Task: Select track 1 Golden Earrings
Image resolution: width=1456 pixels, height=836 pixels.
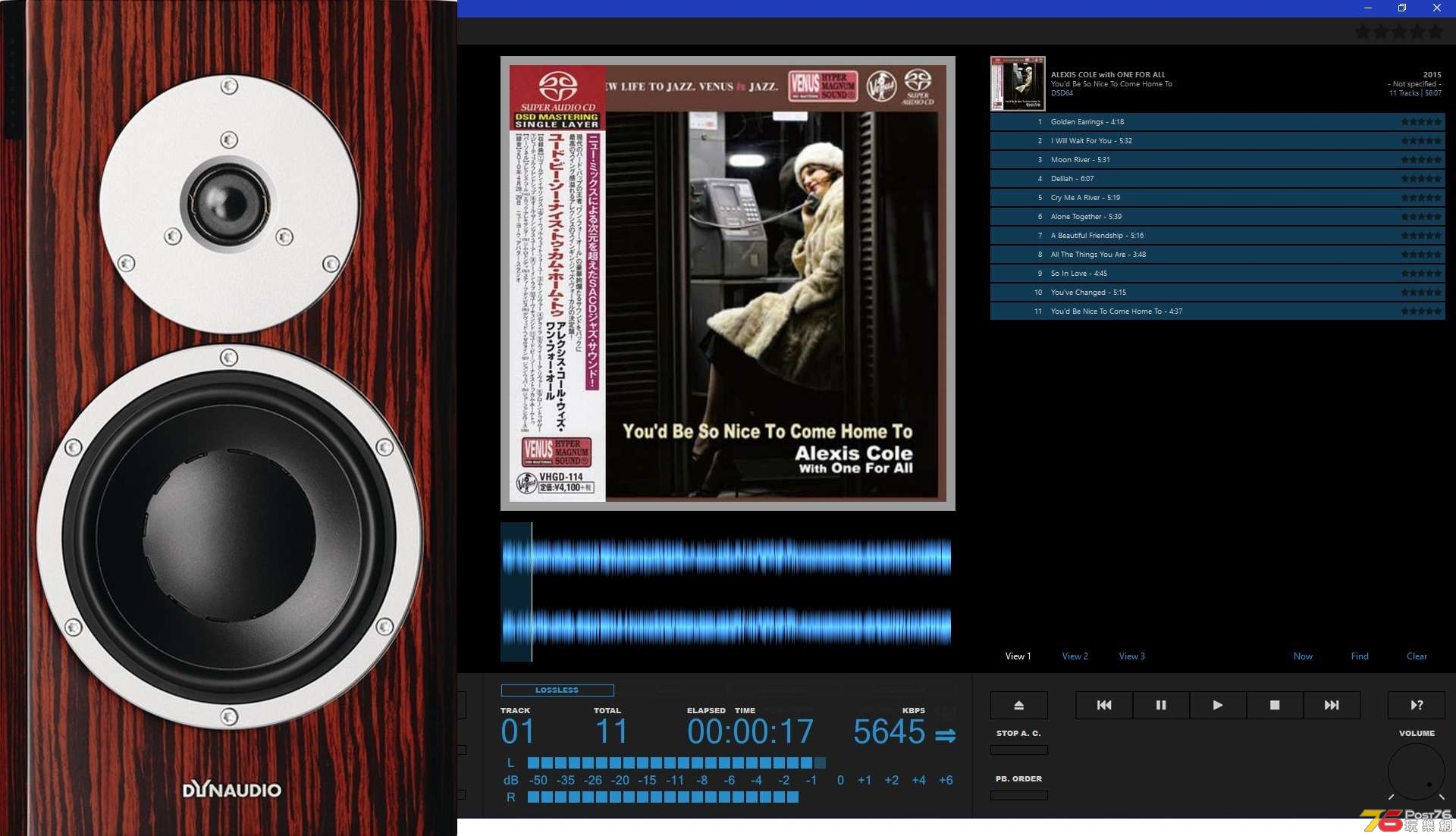Action: pos(1217,121)
